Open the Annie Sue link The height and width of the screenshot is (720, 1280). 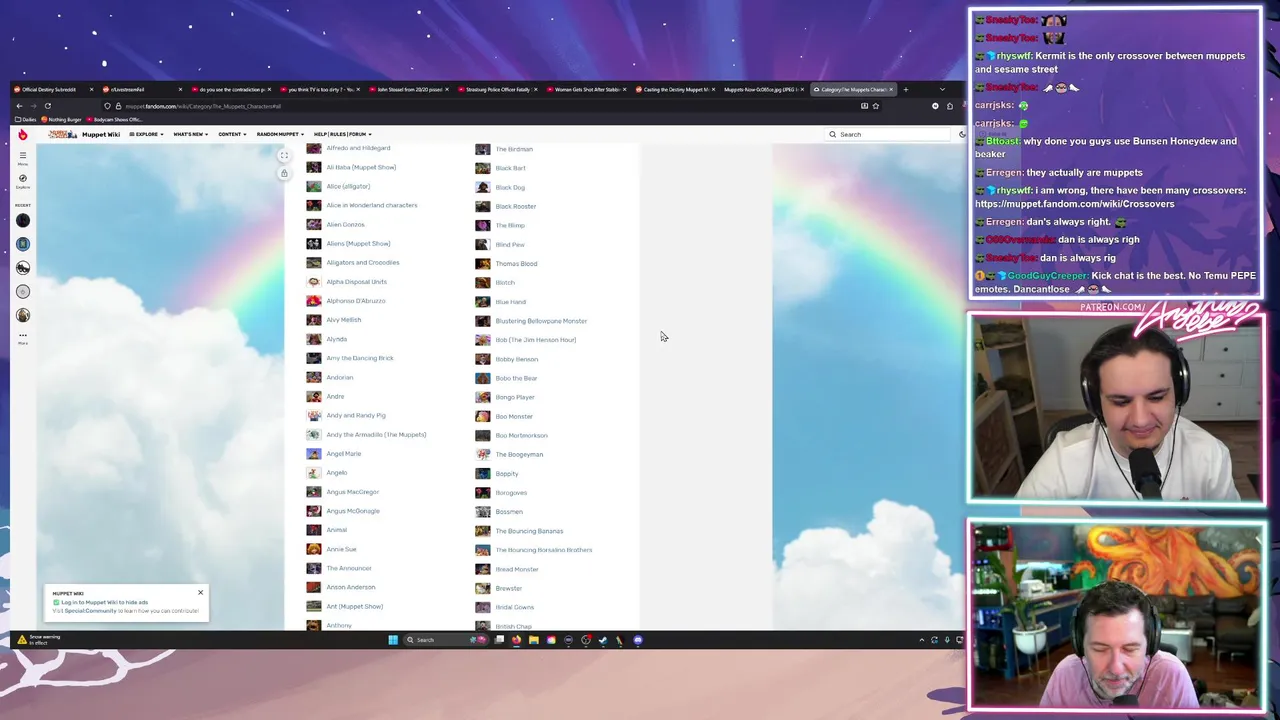pos(341,549)
